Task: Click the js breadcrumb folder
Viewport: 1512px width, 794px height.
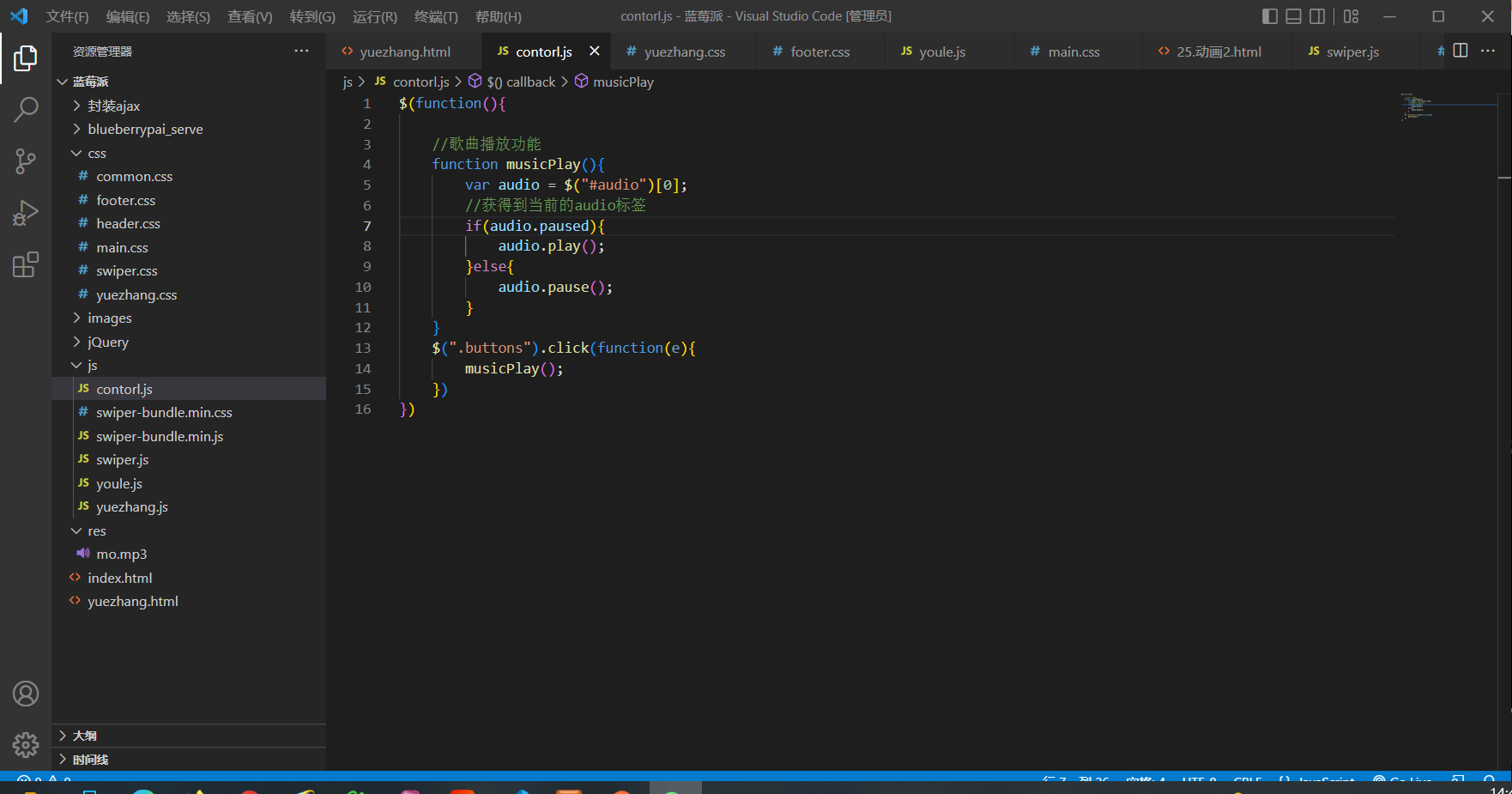Action: [348, 82]
